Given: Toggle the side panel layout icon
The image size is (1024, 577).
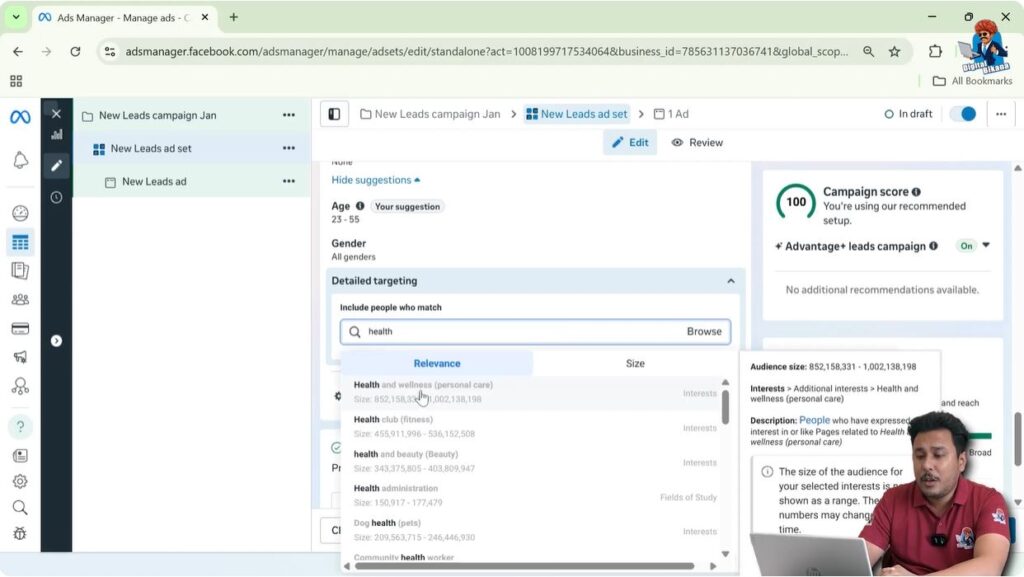Looking at the screenshot, I should pos(334,114).
